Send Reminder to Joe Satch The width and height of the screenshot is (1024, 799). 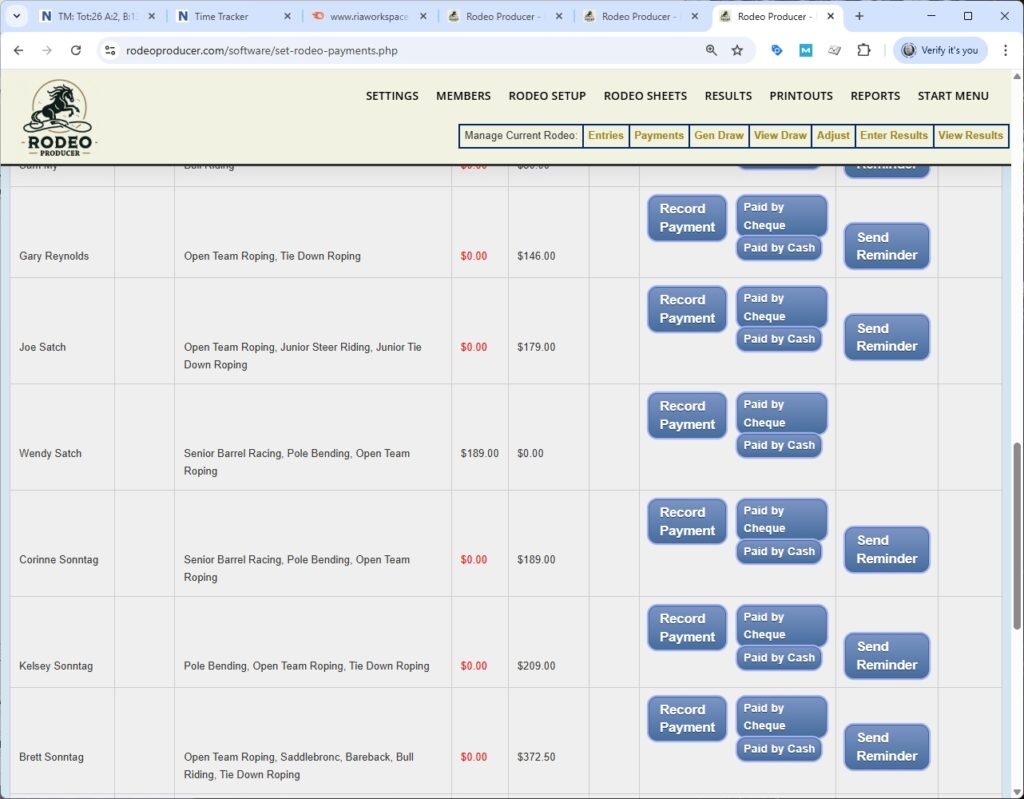point(886,337)
